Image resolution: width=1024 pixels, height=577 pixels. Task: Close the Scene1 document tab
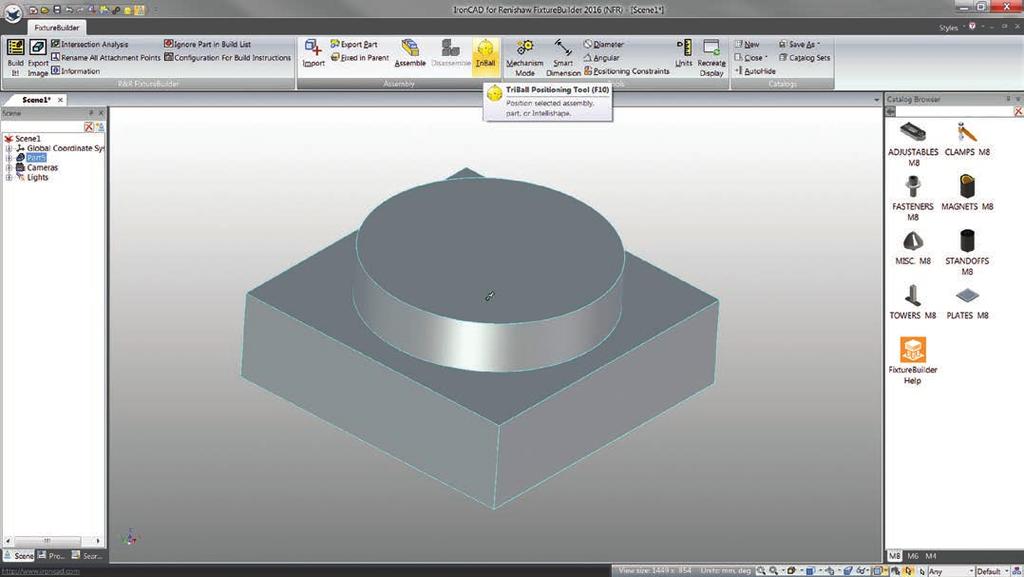(61, 100)
